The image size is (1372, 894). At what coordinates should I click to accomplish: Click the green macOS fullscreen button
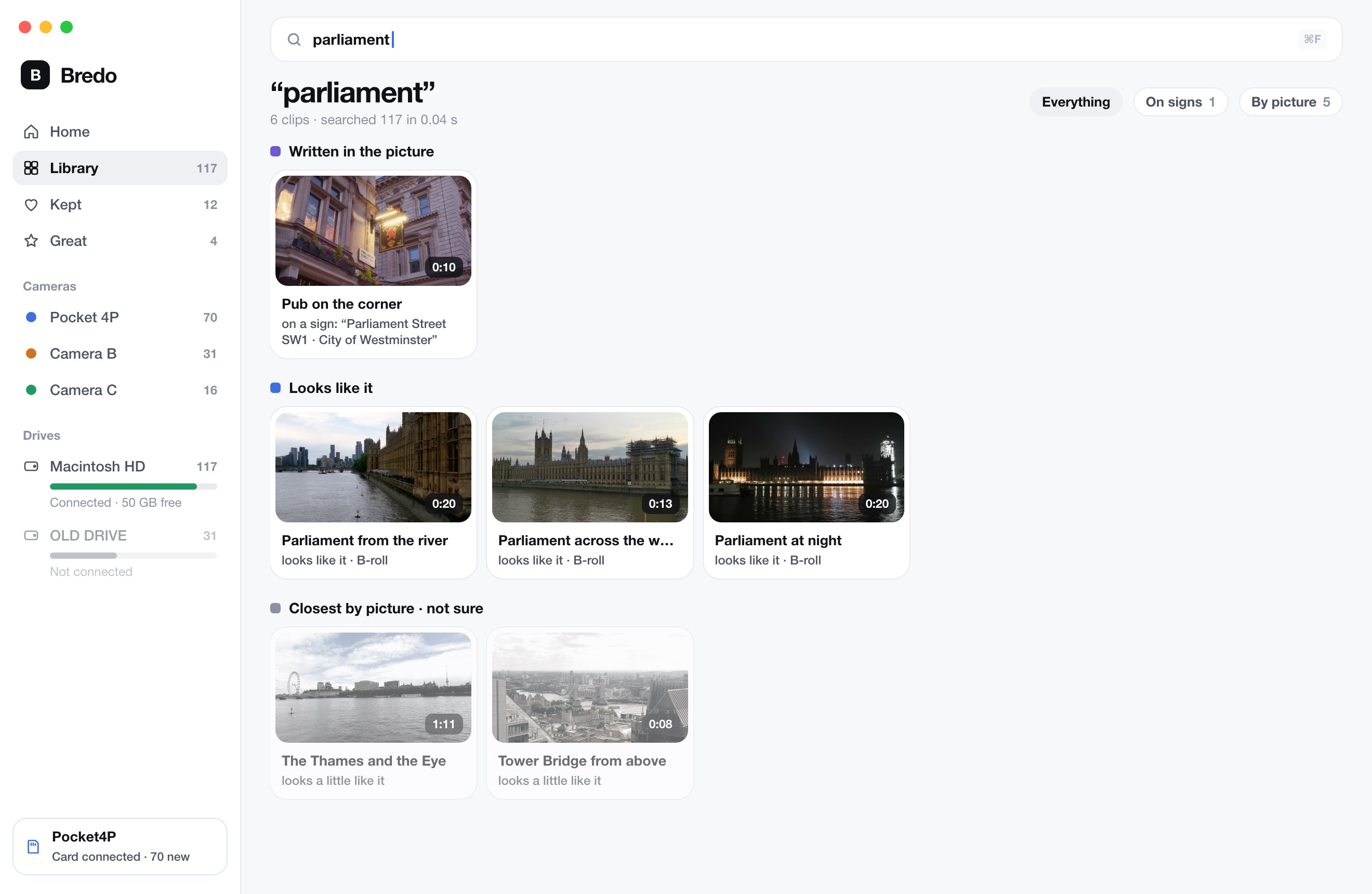coord(67,27)
